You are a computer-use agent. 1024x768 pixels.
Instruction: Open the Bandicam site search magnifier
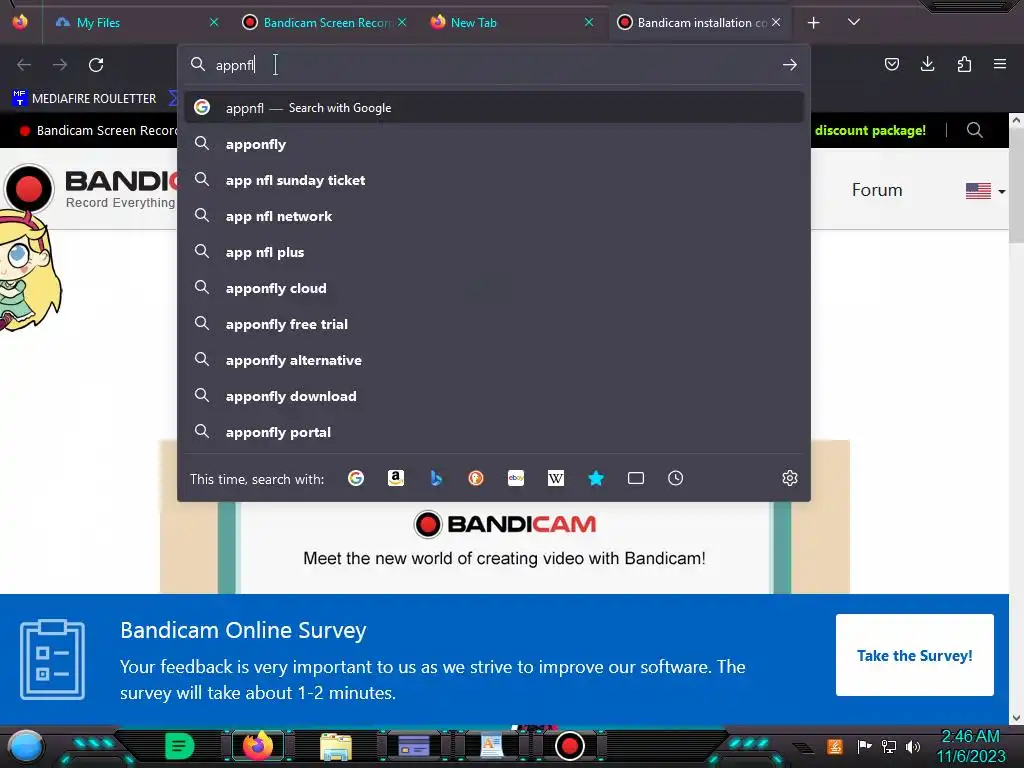click(x=974, y=130)
